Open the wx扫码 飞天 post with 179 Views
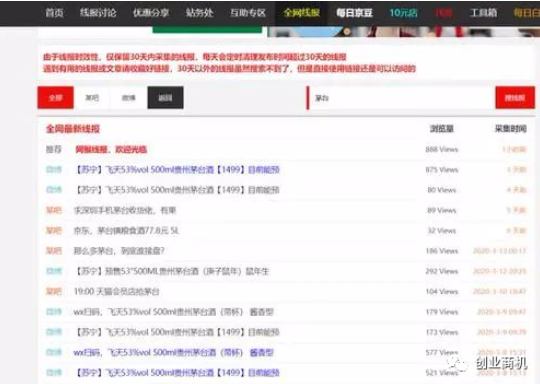Image resolution: width=540 pixels, height=384 pixels. (174, 312)
